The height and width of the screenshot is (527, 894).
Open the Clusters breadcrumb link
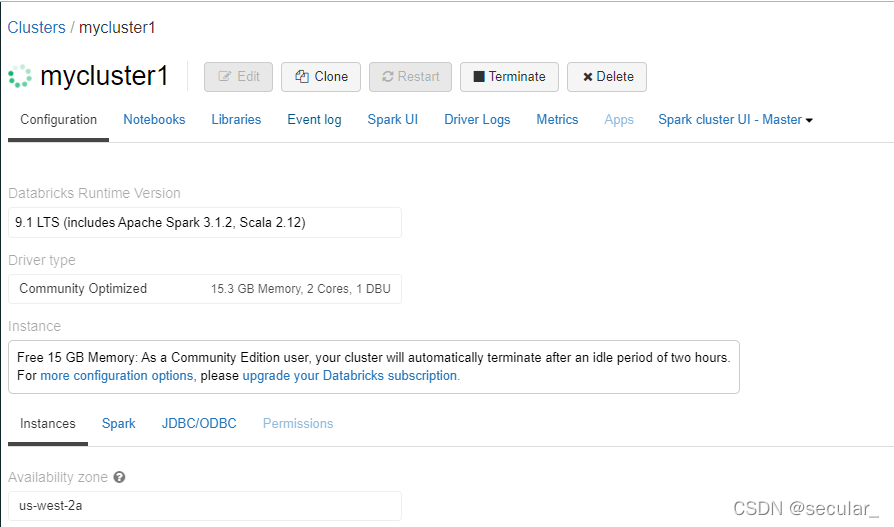(36, 27)
